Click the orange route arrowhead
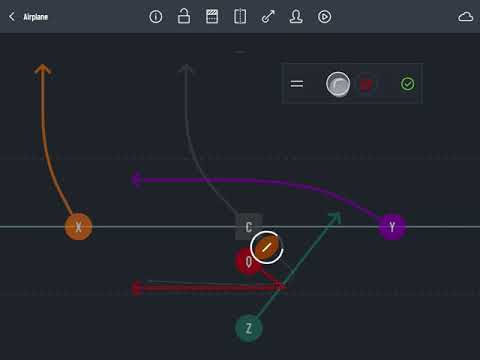480x360 pixels. 43,69
